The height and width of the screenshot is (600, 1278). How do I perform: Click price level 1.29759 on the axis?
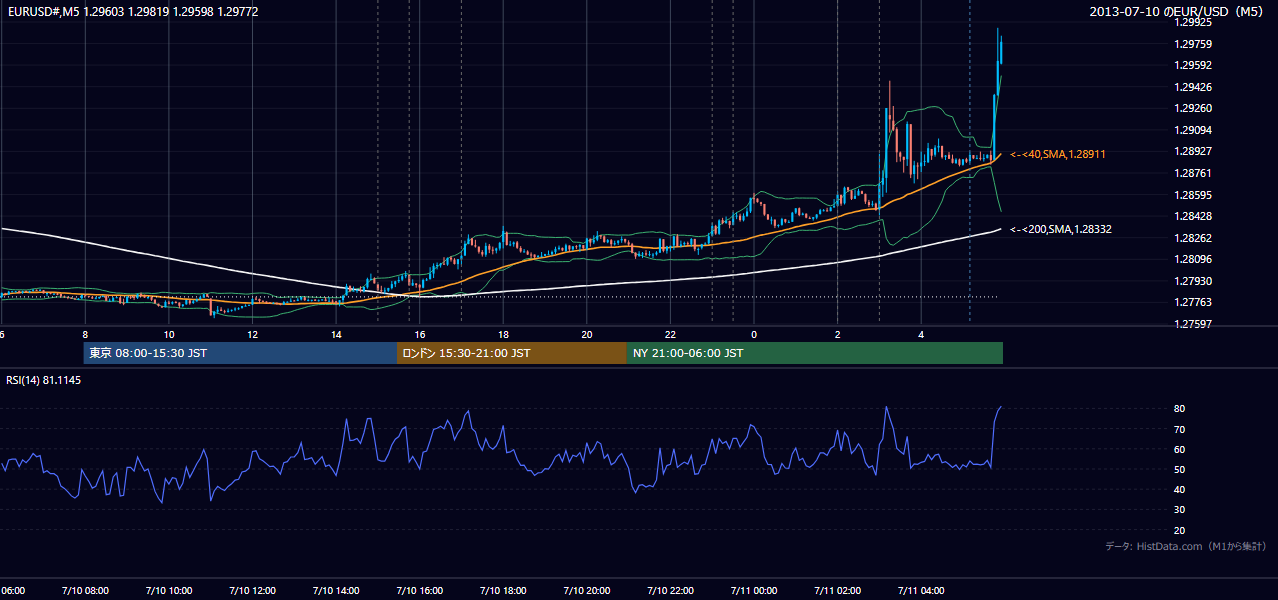1193,43
